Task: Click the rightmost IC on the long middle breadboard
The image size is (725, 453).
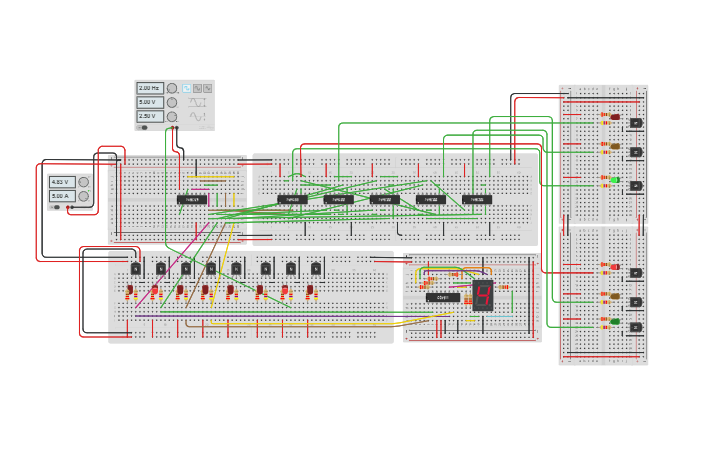Action: 477,199
